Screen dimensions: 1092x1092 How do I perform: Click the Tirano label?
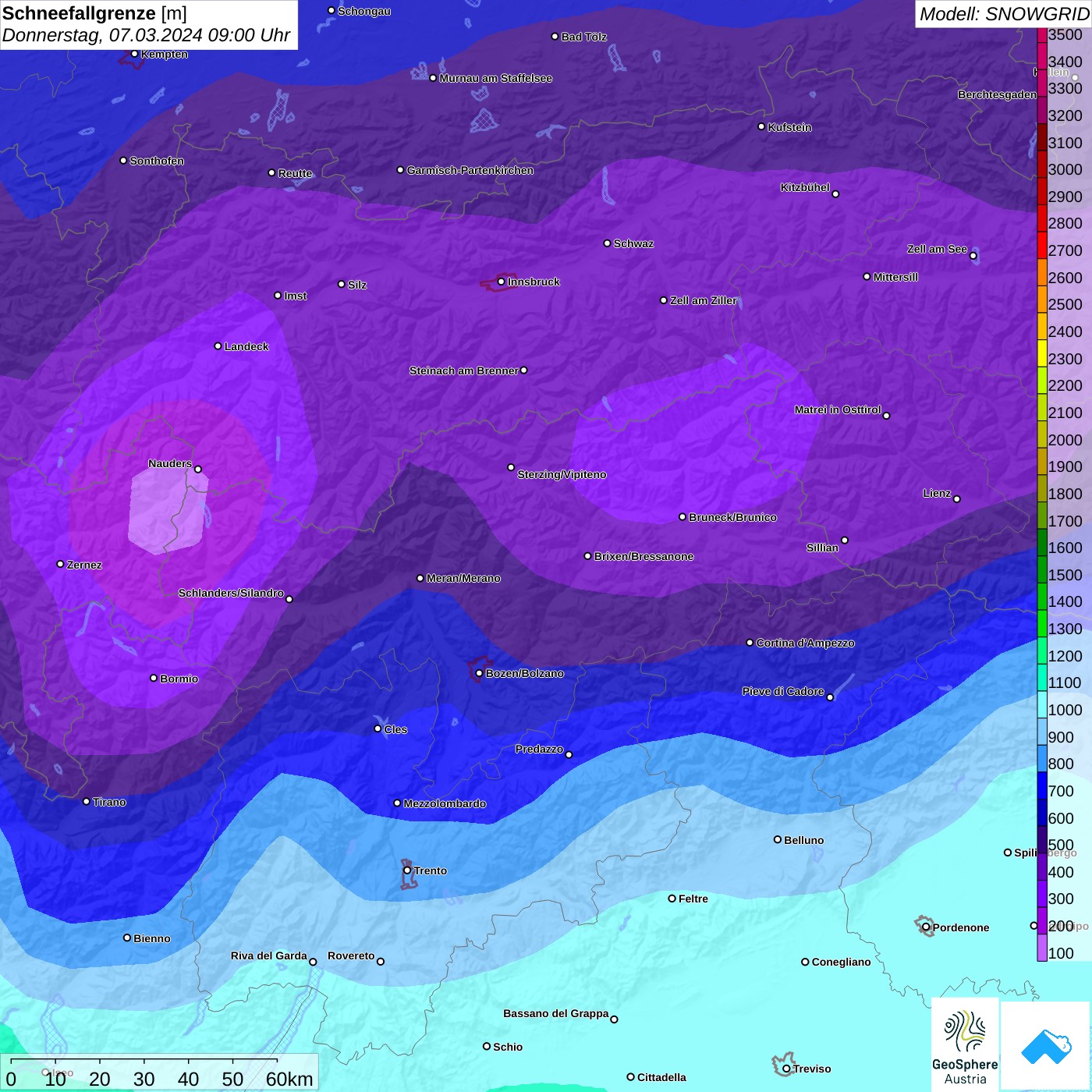pyautogui.click(x=109, y=802)
